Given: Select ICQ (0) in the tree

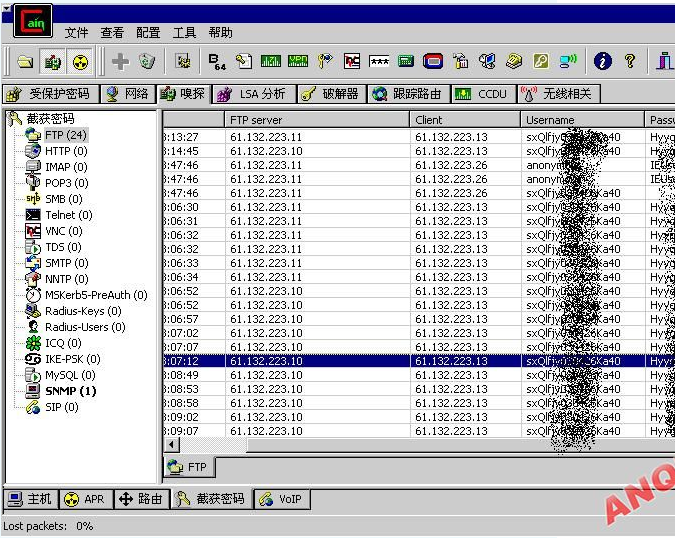Looking at the screenshot, I should (63, 343).
